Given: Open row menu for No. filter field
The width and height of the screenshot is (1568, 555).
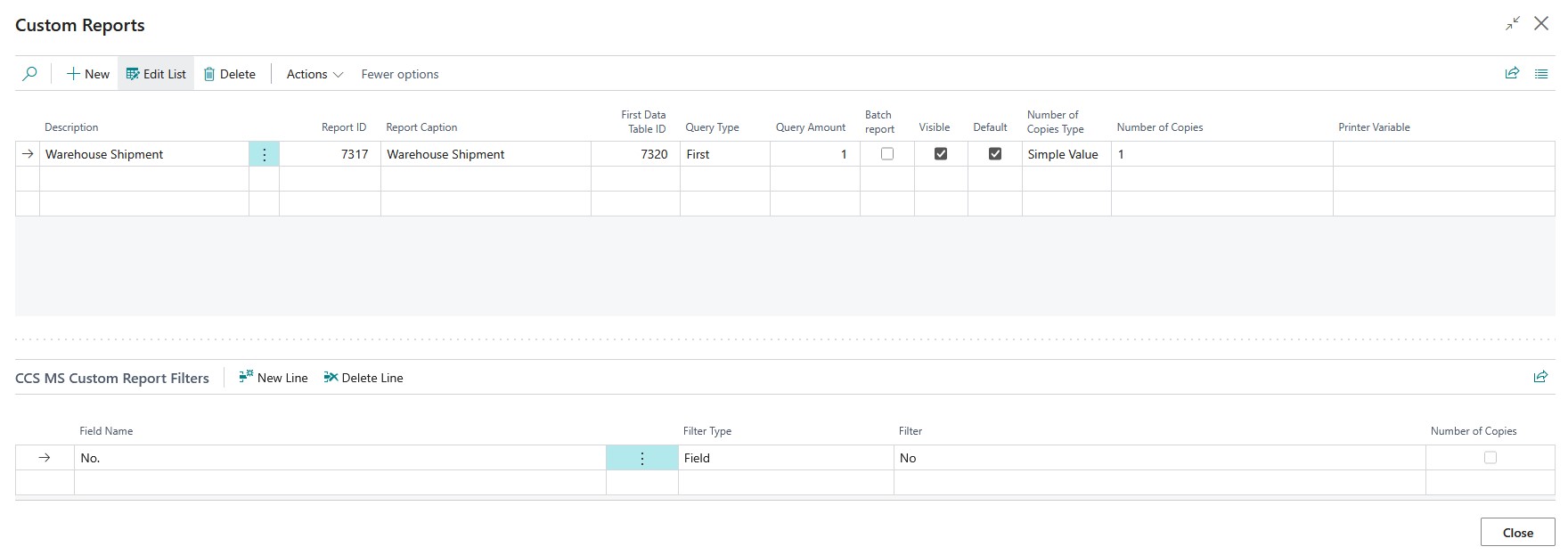Looking at the screenshot, I should coord(641,458).
